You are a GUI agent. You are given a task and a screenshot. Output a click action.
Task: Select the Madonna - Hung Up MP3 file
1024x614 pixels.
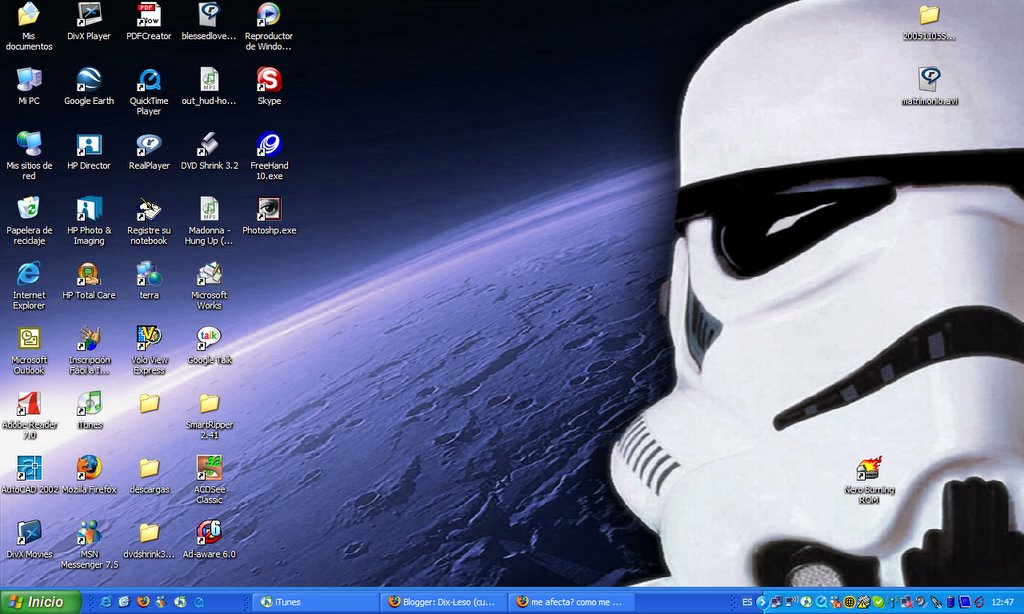tap(209, 209)
